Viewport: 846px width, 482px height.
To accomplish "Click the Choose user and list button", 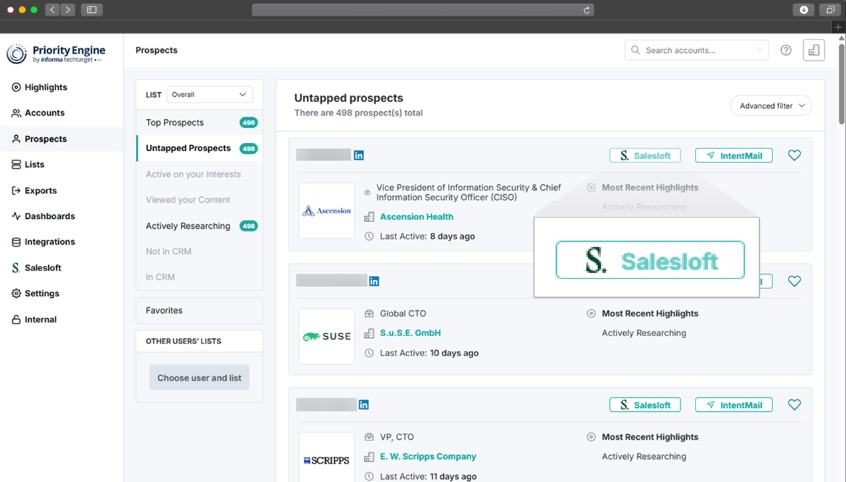I will [x=199, y=378].
